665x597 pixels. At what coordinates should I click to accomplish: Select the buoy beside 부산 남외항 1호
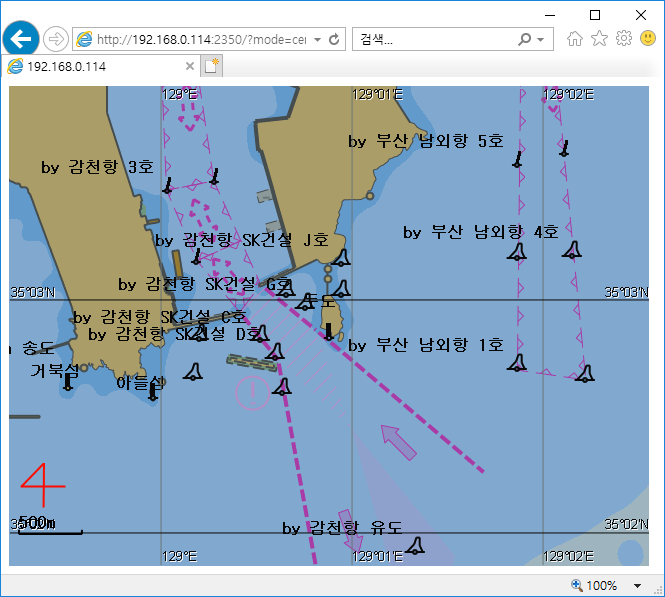tap(516, 362)
